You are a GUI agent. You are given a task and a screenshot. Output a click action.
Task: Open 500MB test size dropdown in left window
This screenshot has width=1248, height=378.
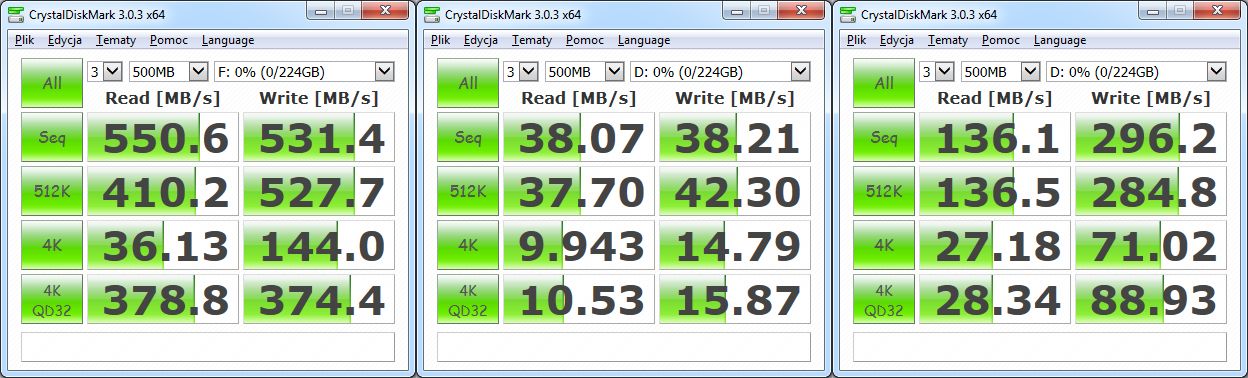(169, 72)
